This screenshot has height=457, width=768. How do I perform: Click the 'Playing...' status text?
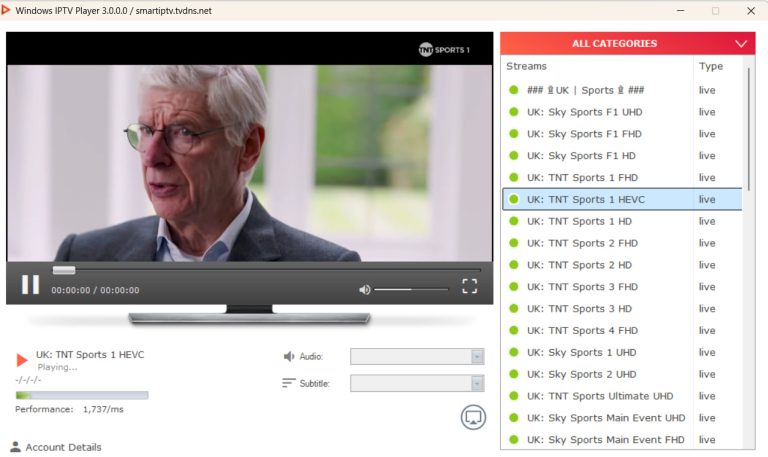tap(57, 367)
